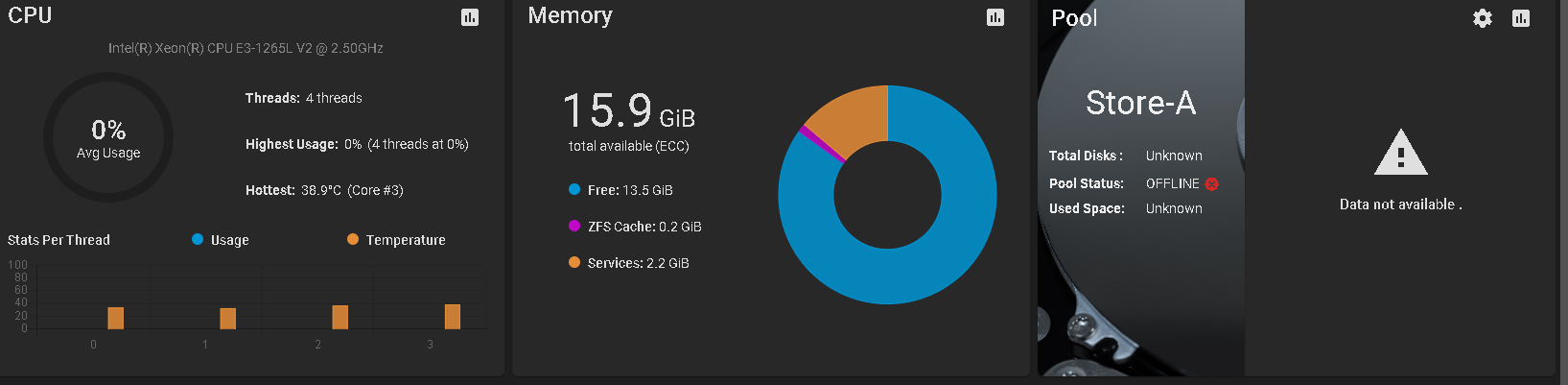Click the 0% Avg Usage gauge
1568x385 pixels.
coord(108,137)
